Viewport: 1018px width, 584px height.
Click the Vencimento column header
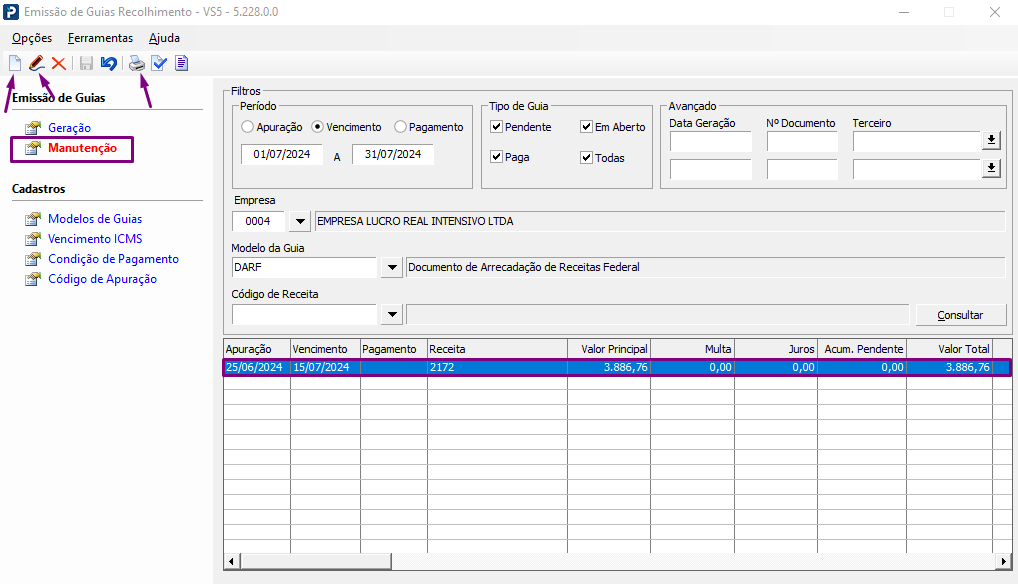point(325,349)
